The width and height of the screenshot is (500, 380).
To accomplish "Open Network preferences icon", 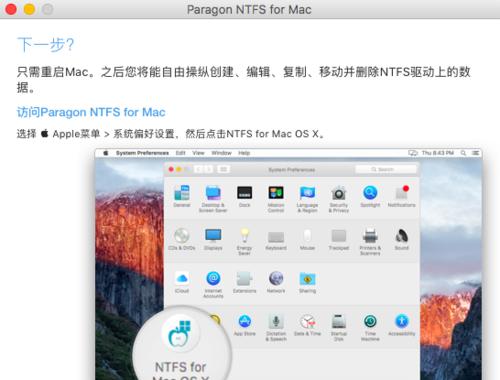I will click(x=276, y=278).
